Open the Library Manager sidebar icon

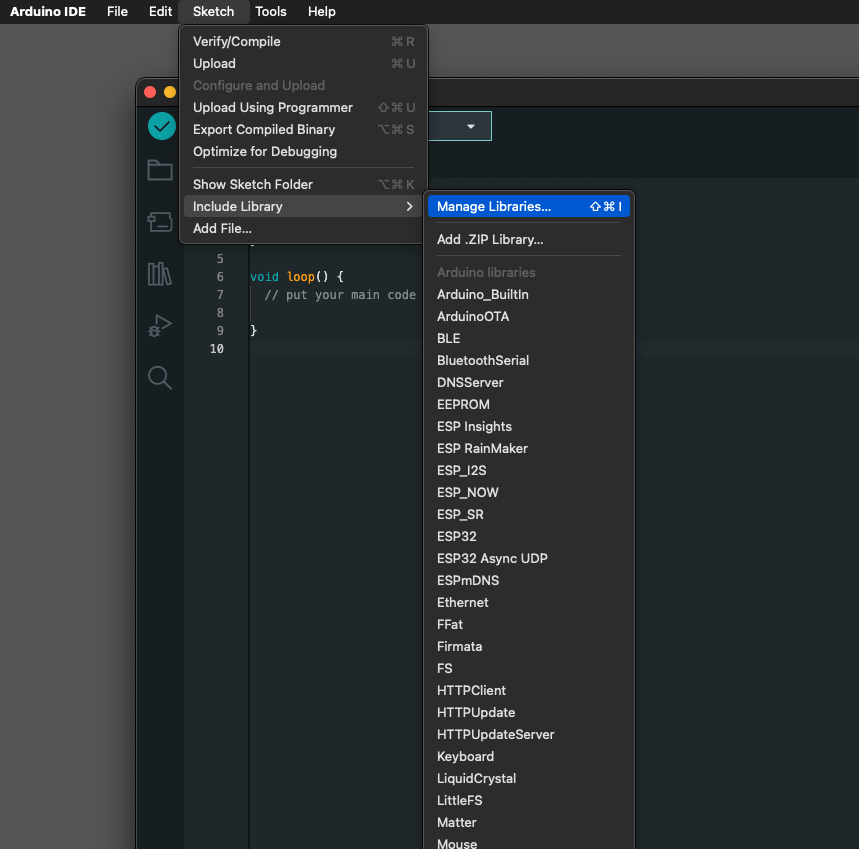point(160,273)
